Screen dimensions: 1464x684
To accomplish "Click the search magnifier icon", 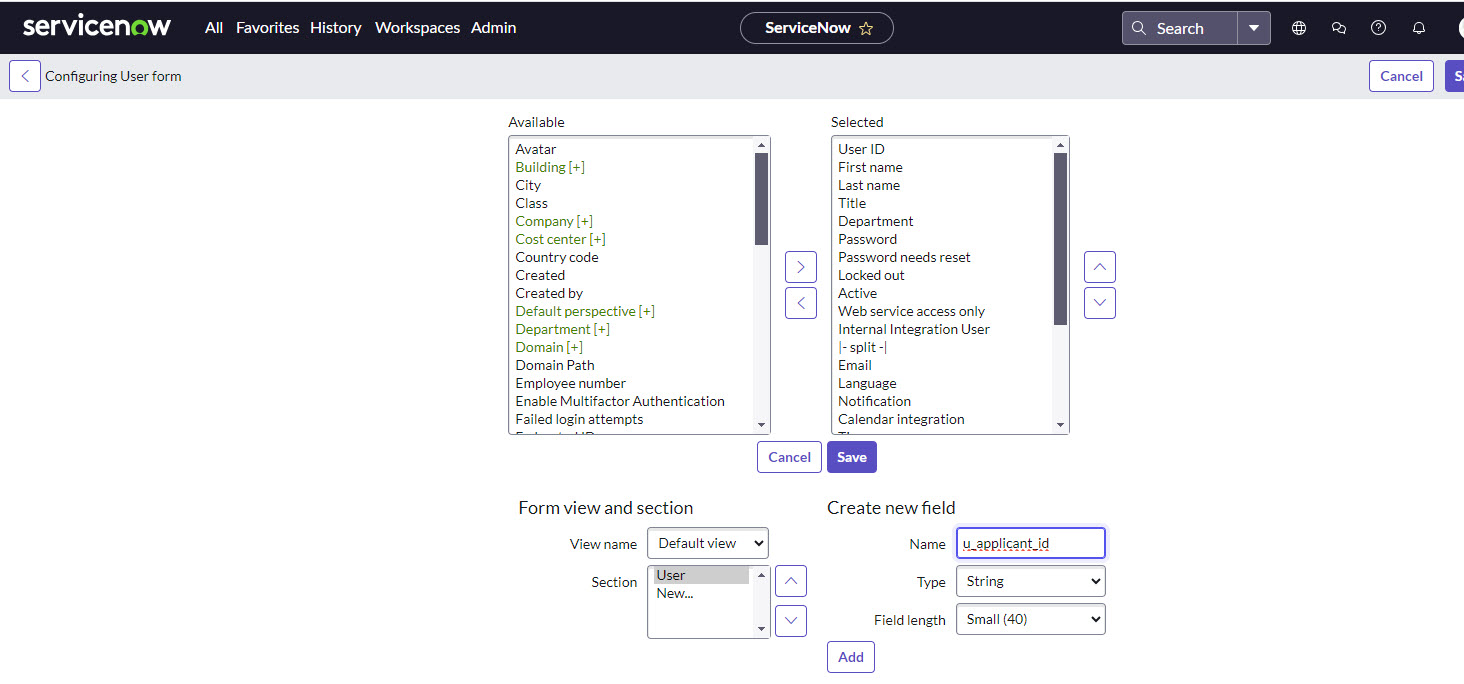I will 1138,28.
